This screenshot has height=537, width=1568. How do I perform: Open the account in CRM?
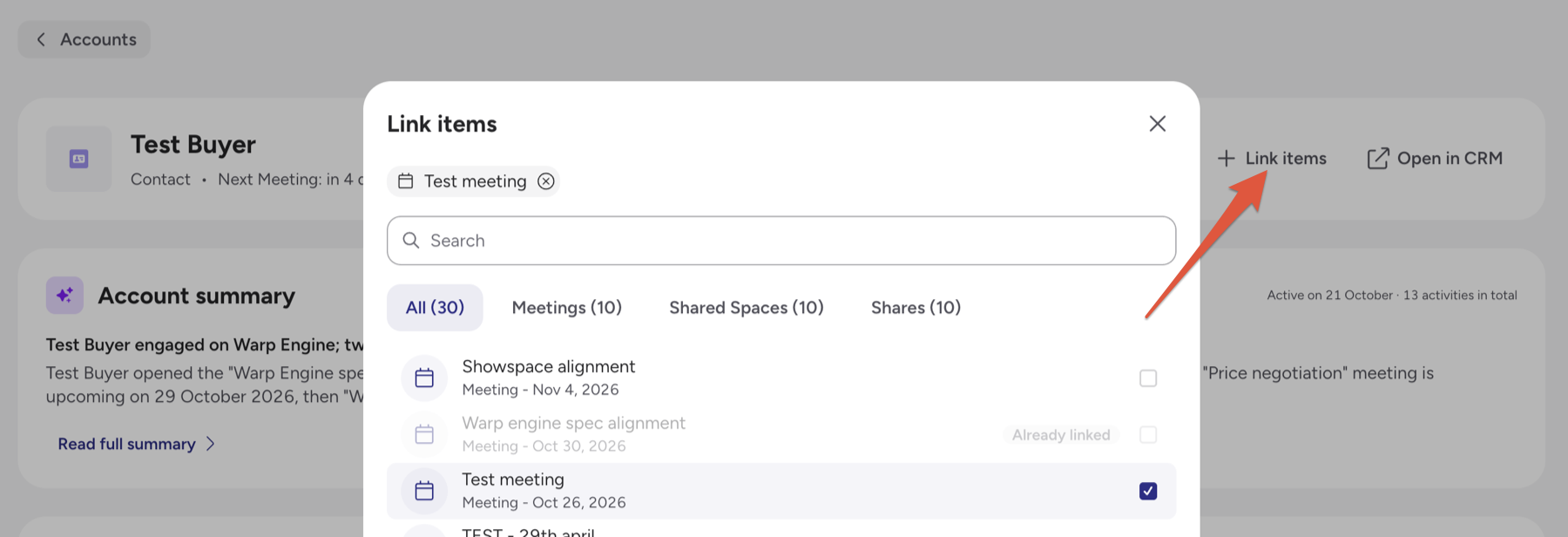[1435, 159]
